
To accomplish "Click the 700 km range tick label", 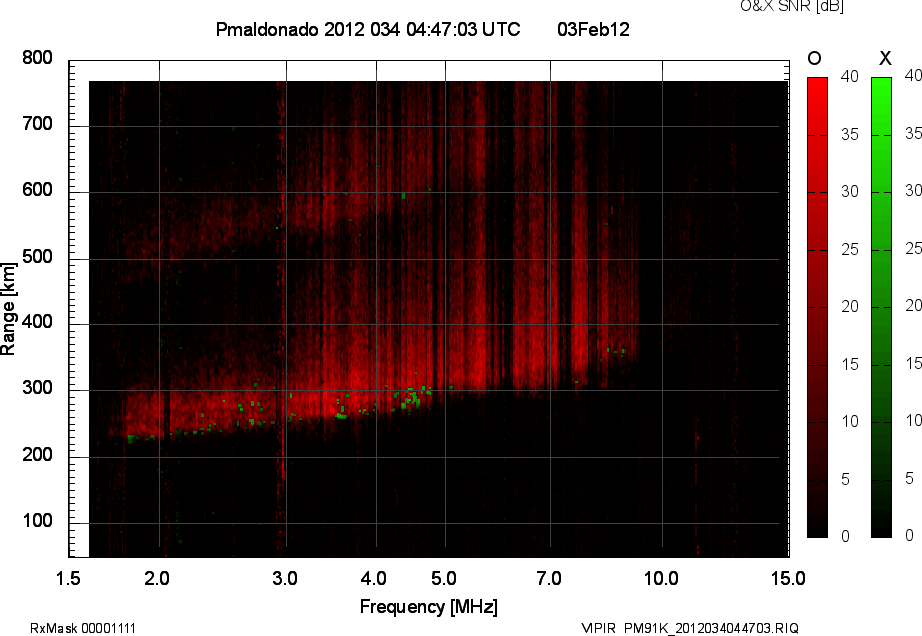I will click(38, 124).
